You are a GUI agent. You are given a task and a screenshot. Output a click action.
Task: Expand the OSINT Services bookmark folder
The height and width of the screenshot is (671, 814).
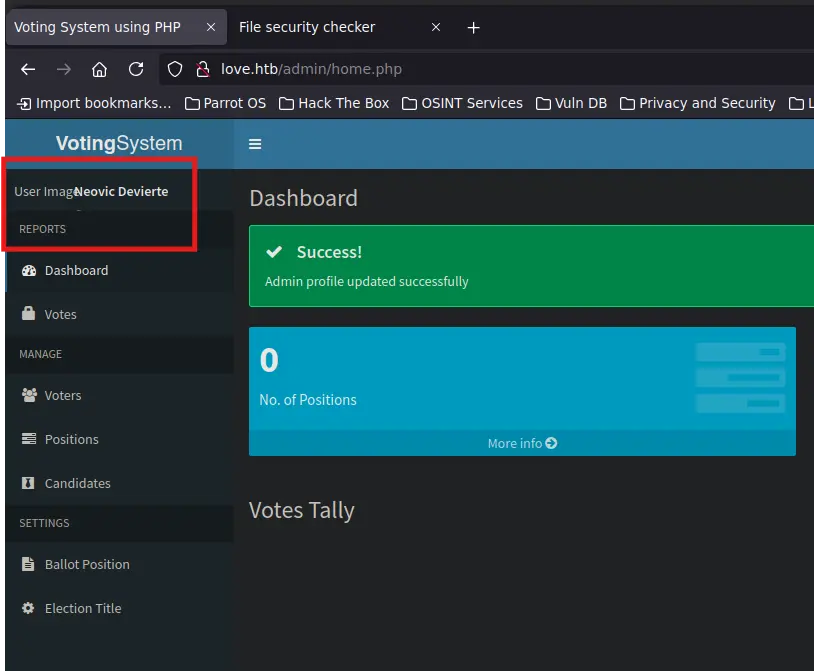point(462,103)
